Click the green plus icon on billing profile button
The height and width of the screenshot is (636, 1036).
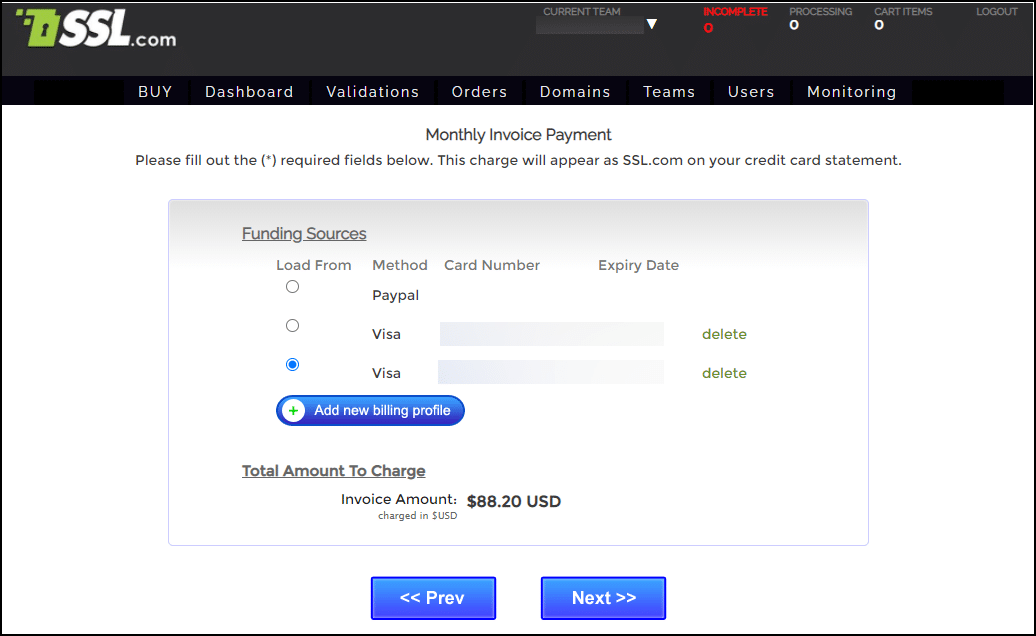point(293,411)
